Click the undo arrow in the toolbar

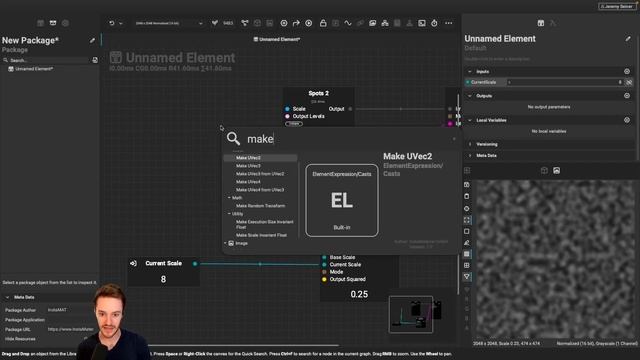pos(111,23)
